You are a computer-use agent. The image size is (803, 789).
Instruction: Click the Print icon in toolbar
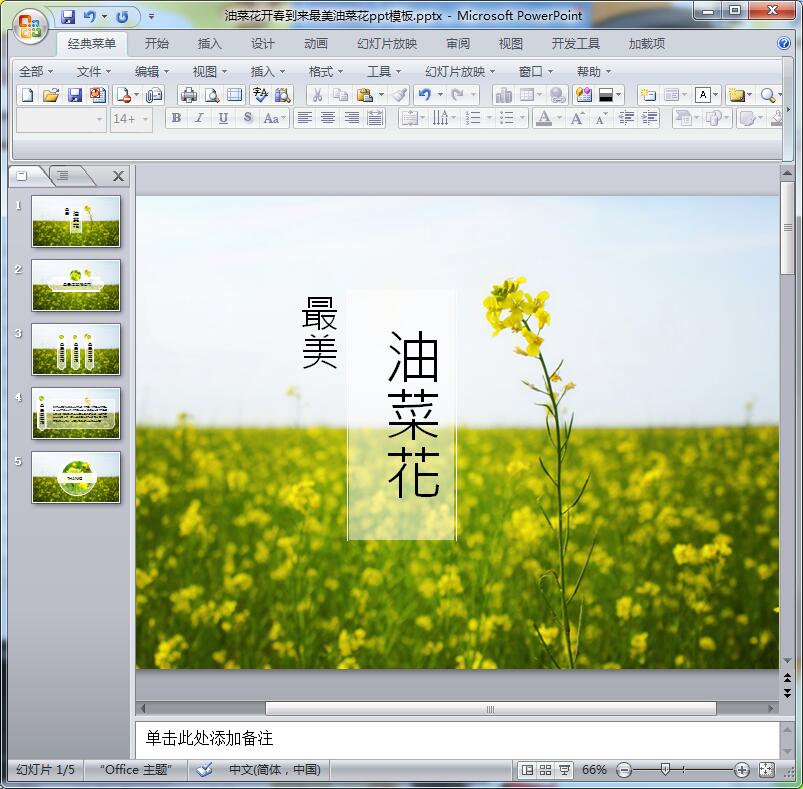(188, 95)
